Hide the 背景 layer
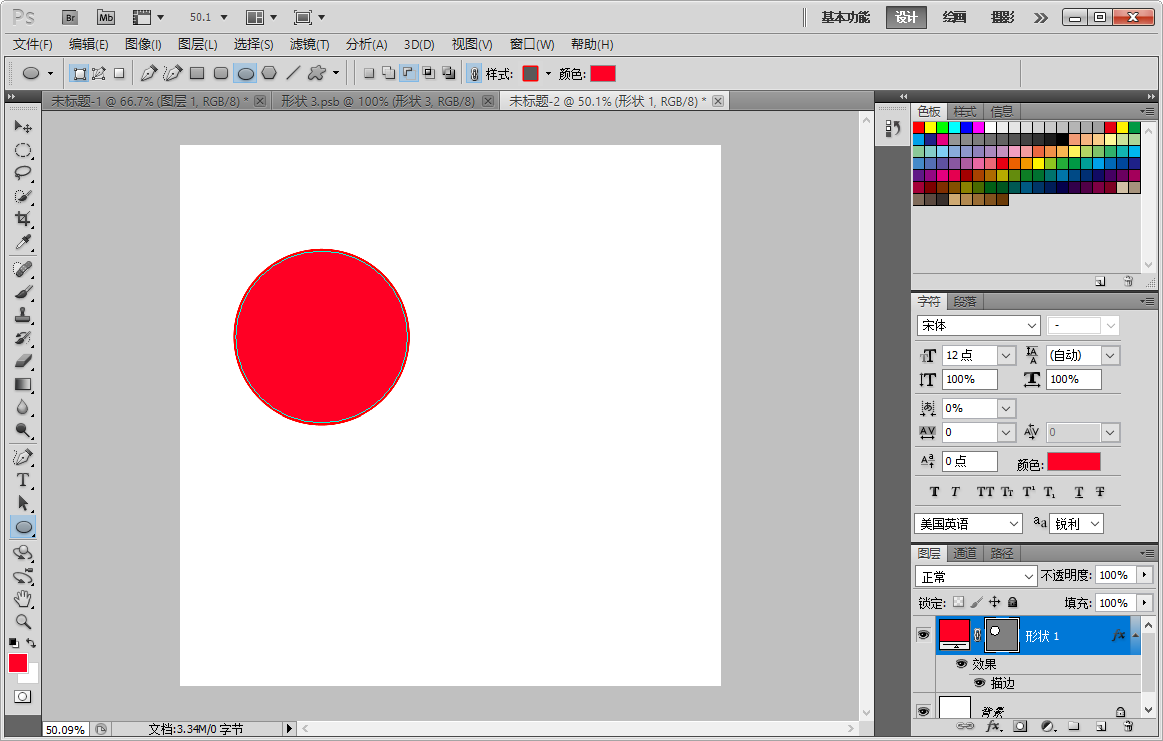Viewport: 1163px width, 741px height. click(923, 711)
